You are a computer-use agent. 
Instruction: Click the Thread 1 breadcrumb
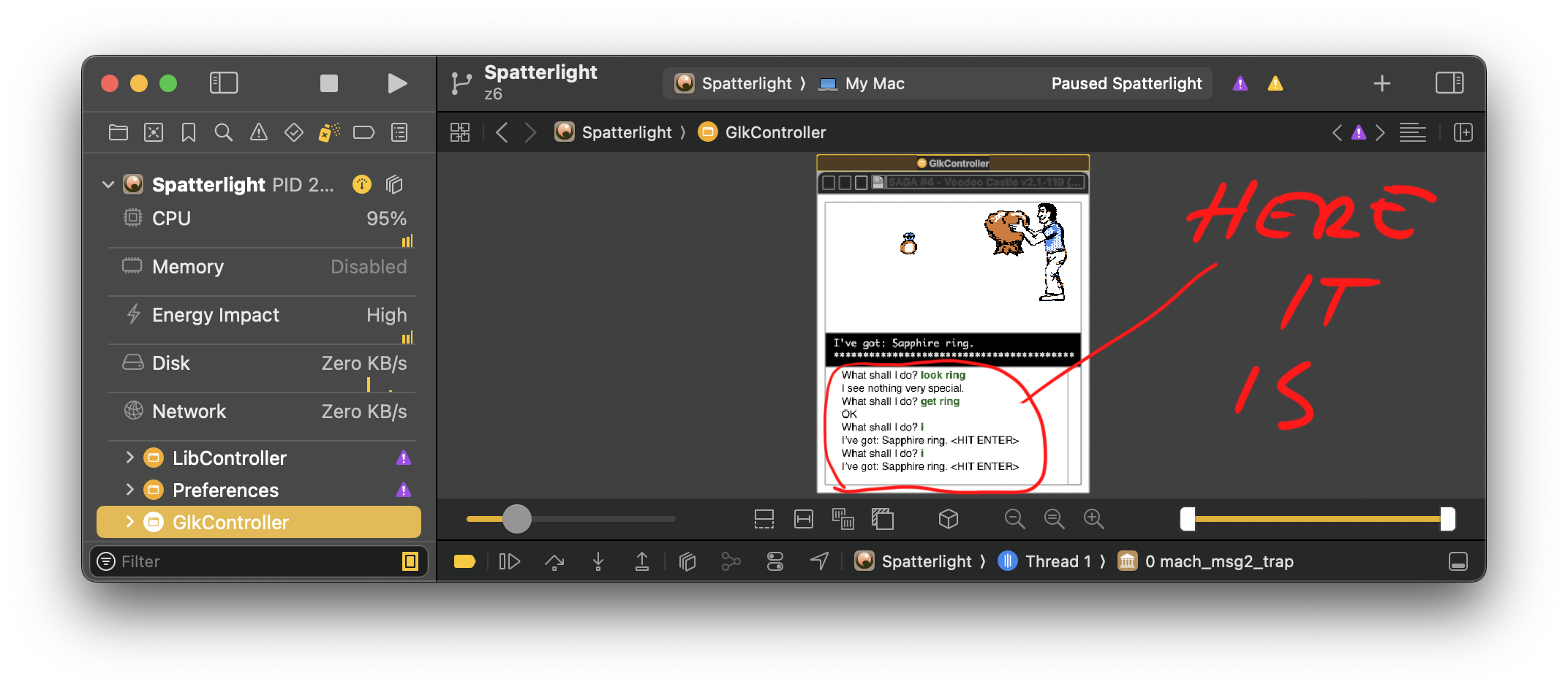[x=1057, y=561]
